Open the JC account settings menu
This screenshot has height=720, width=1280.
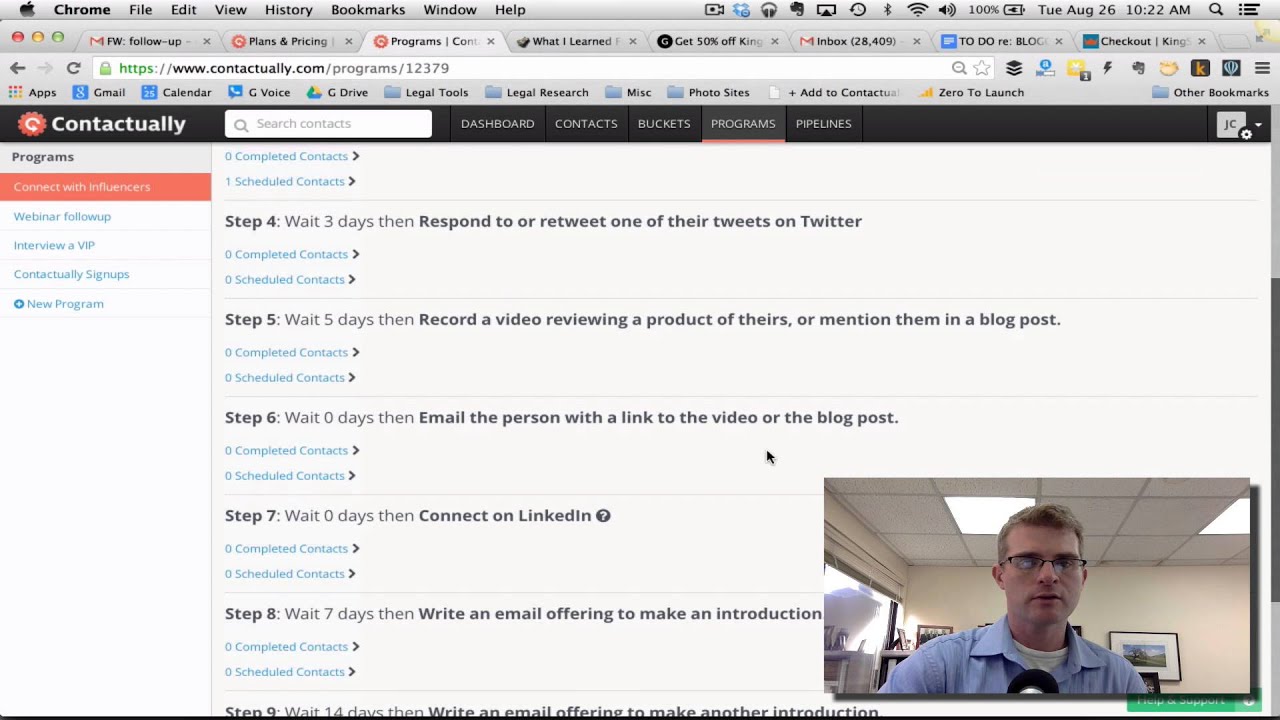click(1240, 125)
